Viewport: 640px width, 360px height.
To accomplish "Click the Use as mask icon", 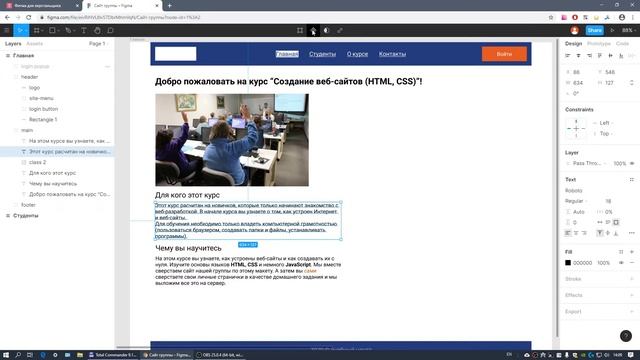I will (327, 30).
